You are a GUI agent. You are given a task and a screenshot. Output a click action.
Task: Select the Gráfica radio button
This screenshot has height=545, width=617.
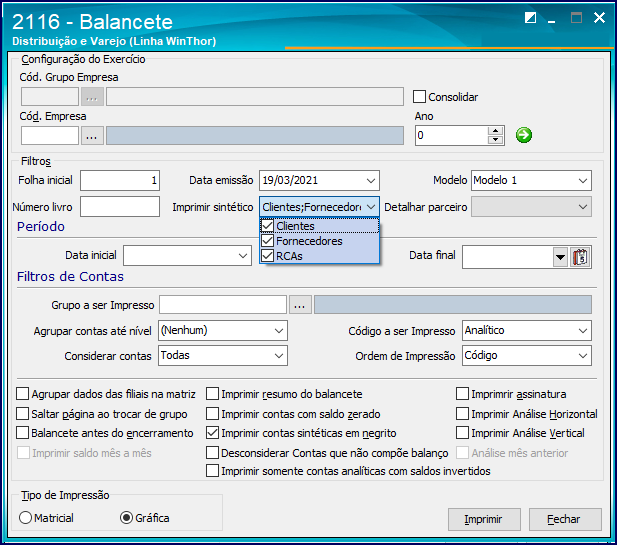126,518
